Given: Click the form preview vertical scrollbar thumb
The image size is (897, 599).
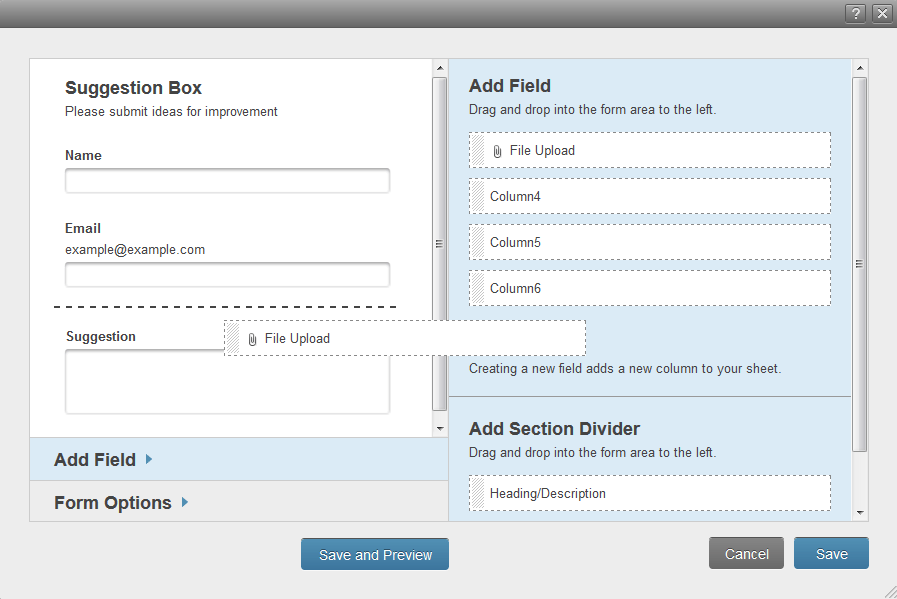Looking at the screenshot, I should tap(439, 243).
